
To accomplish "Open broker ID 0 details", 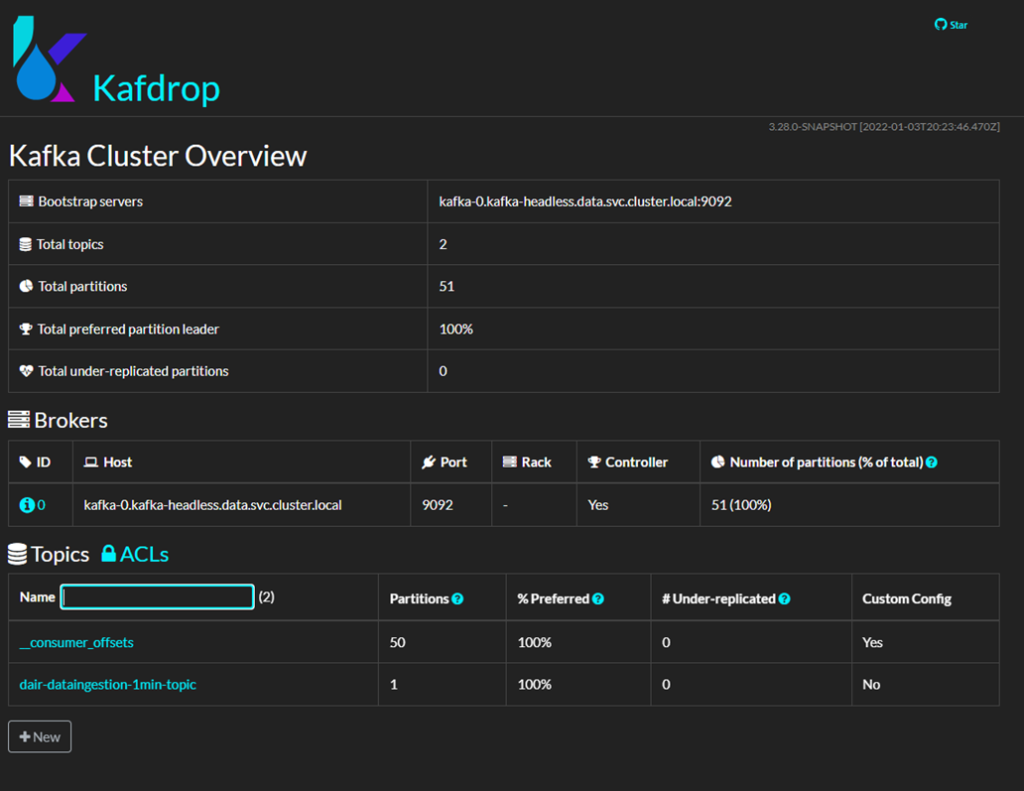I will tap(41, 505).
